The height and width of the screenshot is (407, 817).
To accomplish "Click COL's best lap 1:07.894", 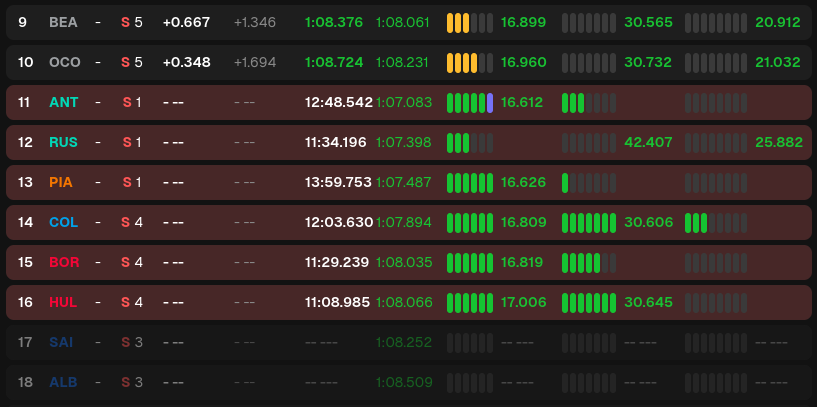I will pos(403,223).
